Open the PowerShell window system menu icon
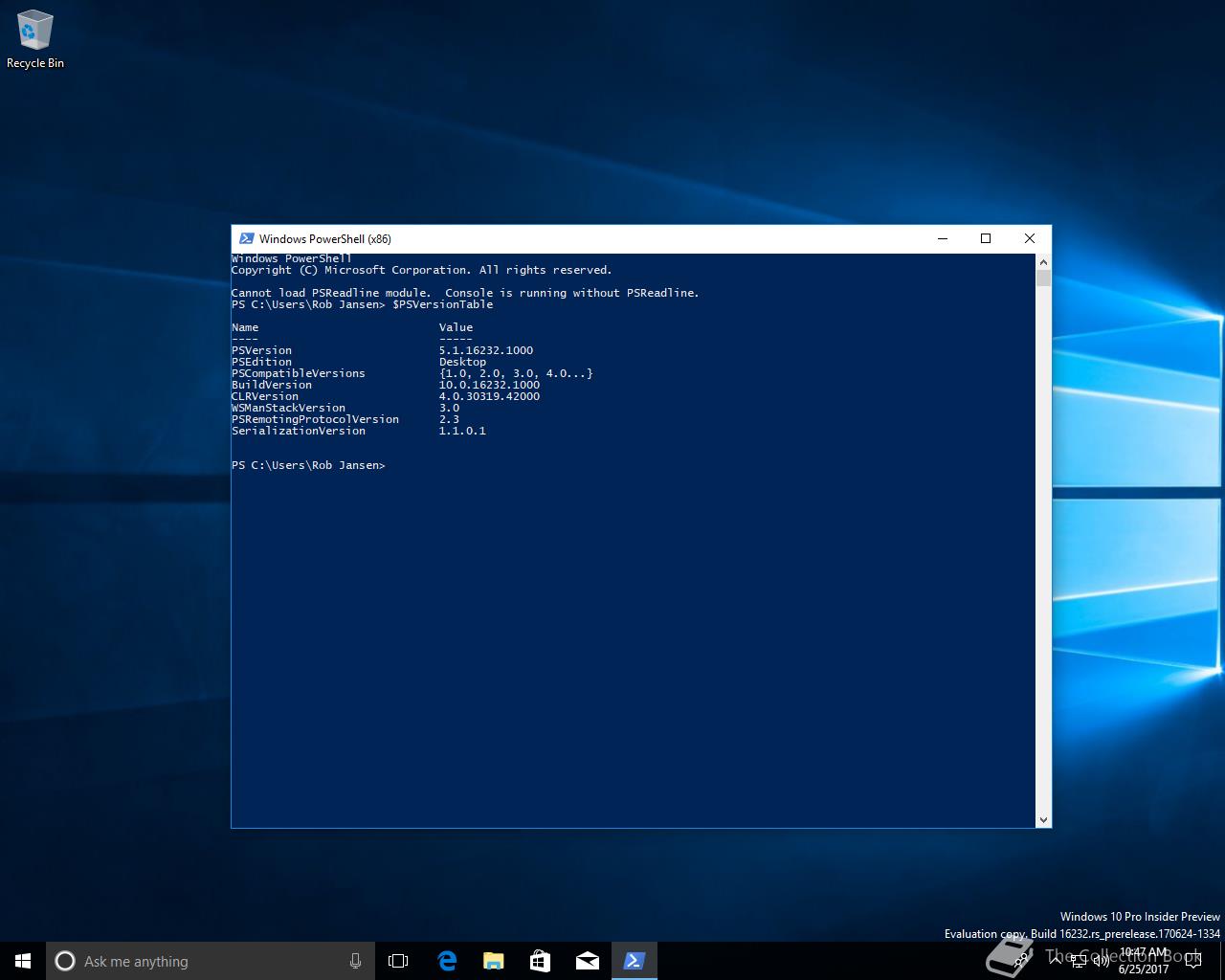Image resolution: width=1225 pixels, height=980 pixels. [246, 239]
